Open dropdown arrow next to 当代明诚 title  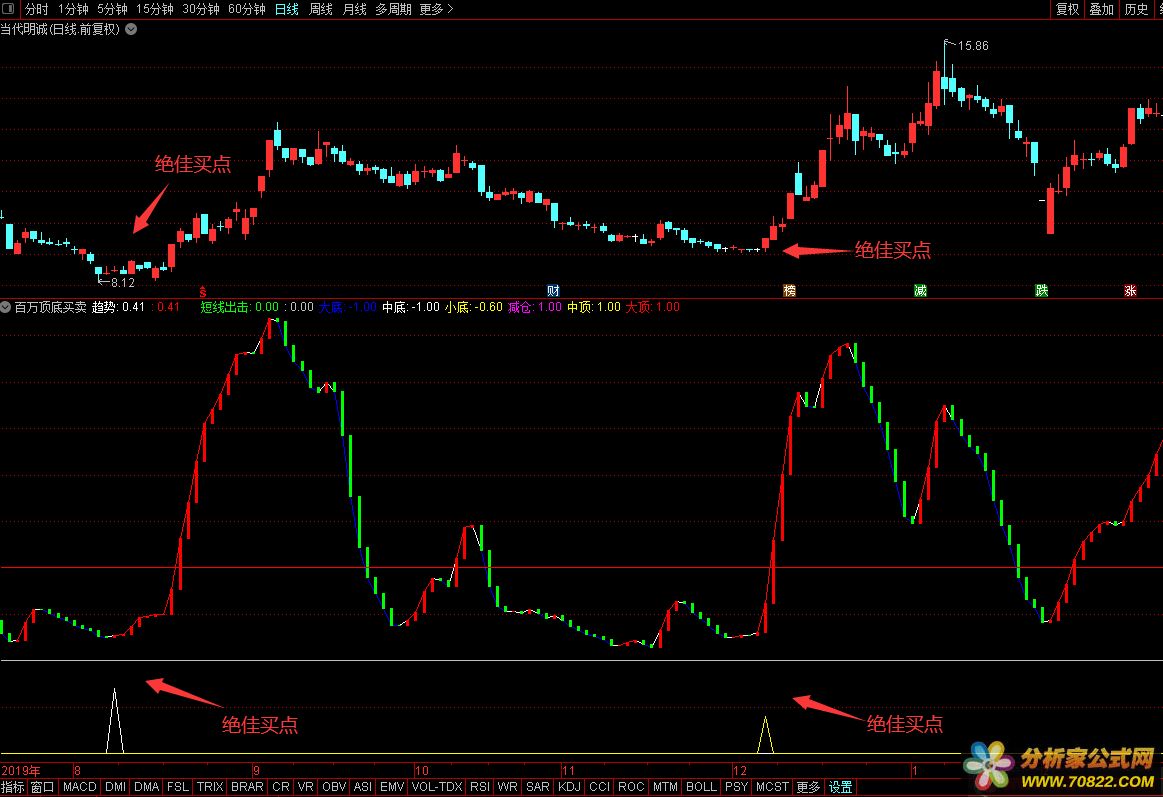point(131,29)
